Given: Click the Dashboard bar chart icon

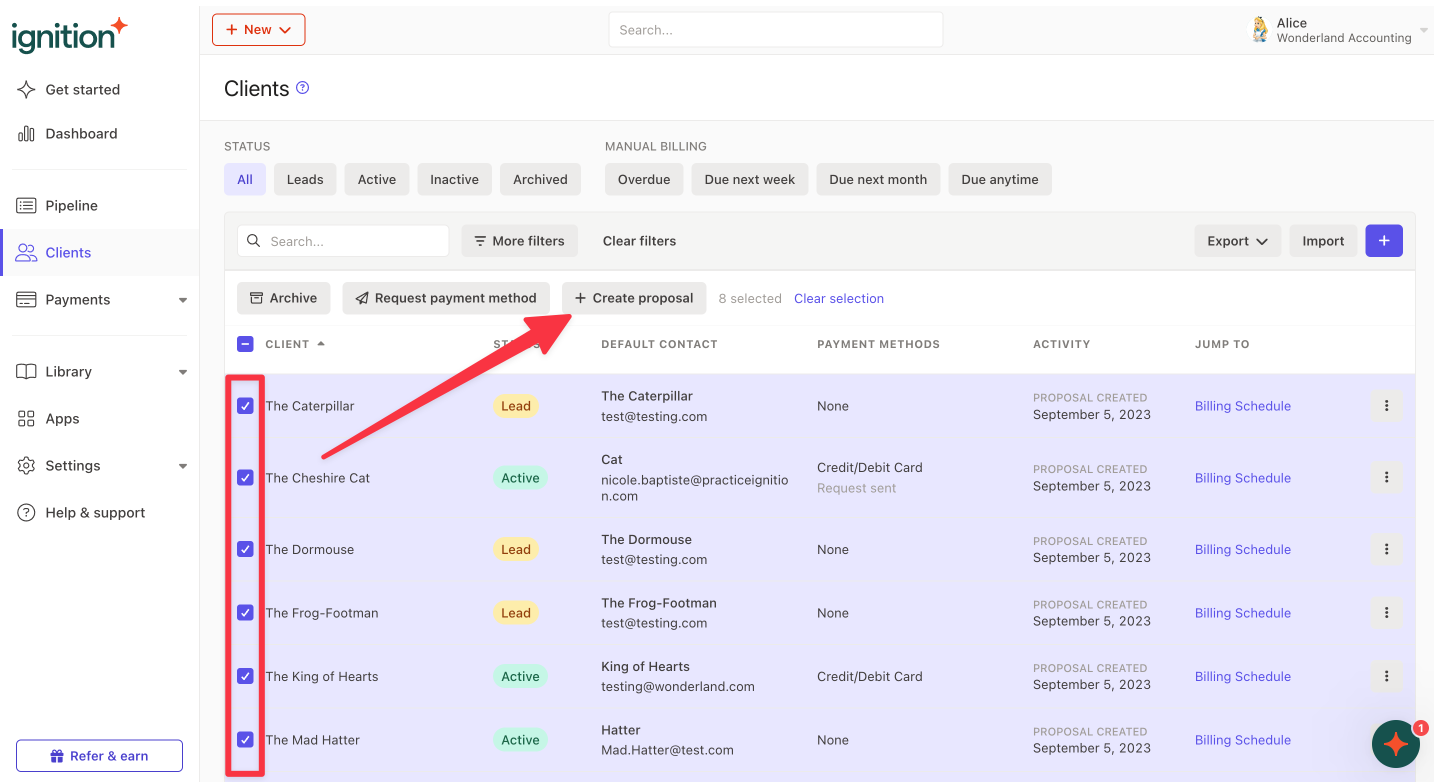Looking at the screenshot, I should [27, 134].
